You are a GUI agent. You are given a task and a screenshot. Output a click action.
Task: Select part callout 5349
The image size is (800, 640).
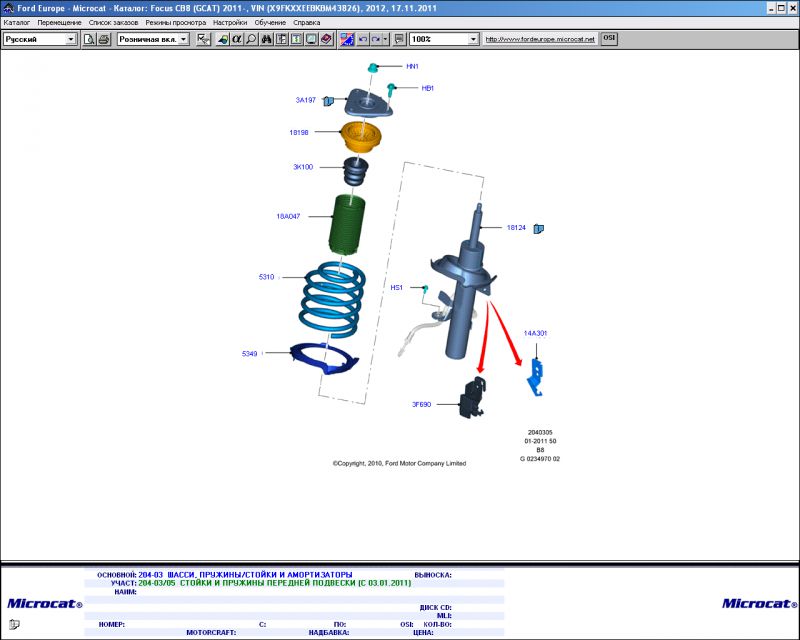coord(249,353)
